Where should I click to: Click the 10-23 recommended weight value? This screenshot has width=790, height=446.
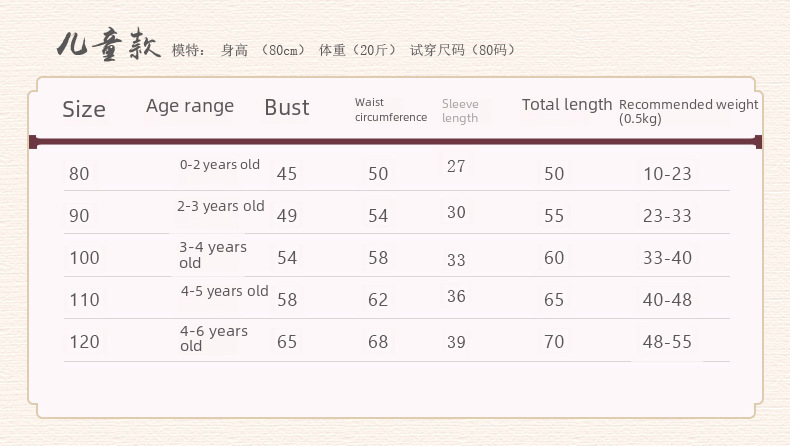pyautogui.click(x=667, y=174)
